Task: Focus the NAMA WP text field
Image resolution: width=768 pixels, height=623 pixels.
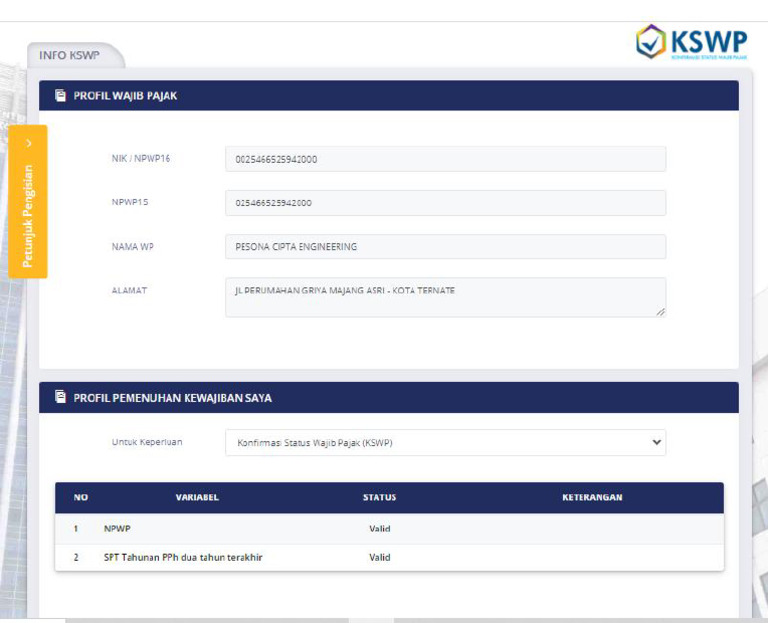Action: [x=445, y=246]
